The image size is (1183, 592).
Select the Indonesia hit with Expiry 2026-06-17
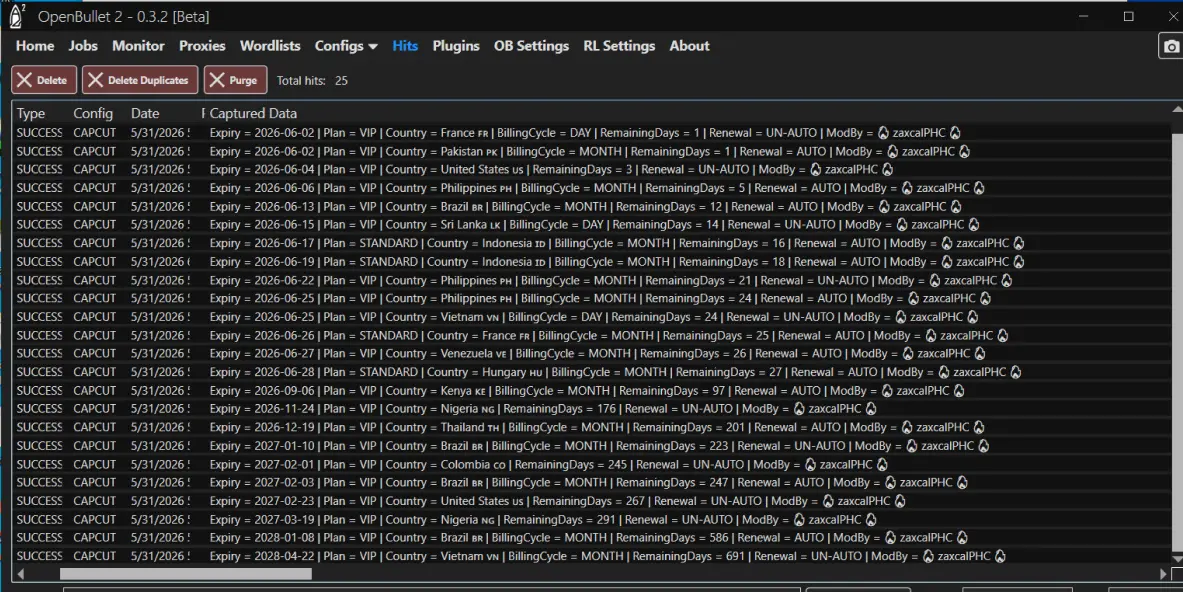(591, 243)
